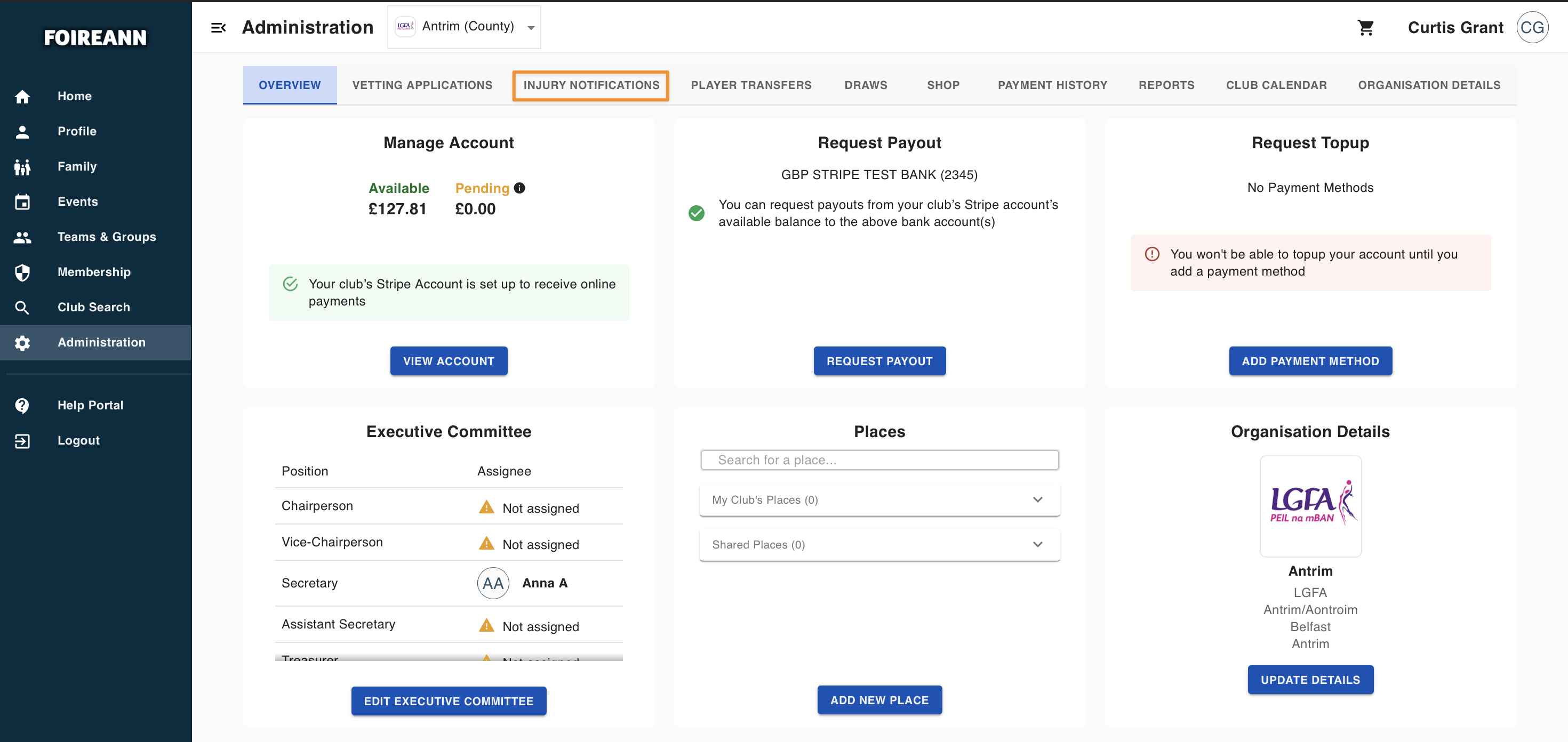This screenshot has width=1568, height=742.
Task: Open the shopping cart icon
Action: tap(1366, 27)
